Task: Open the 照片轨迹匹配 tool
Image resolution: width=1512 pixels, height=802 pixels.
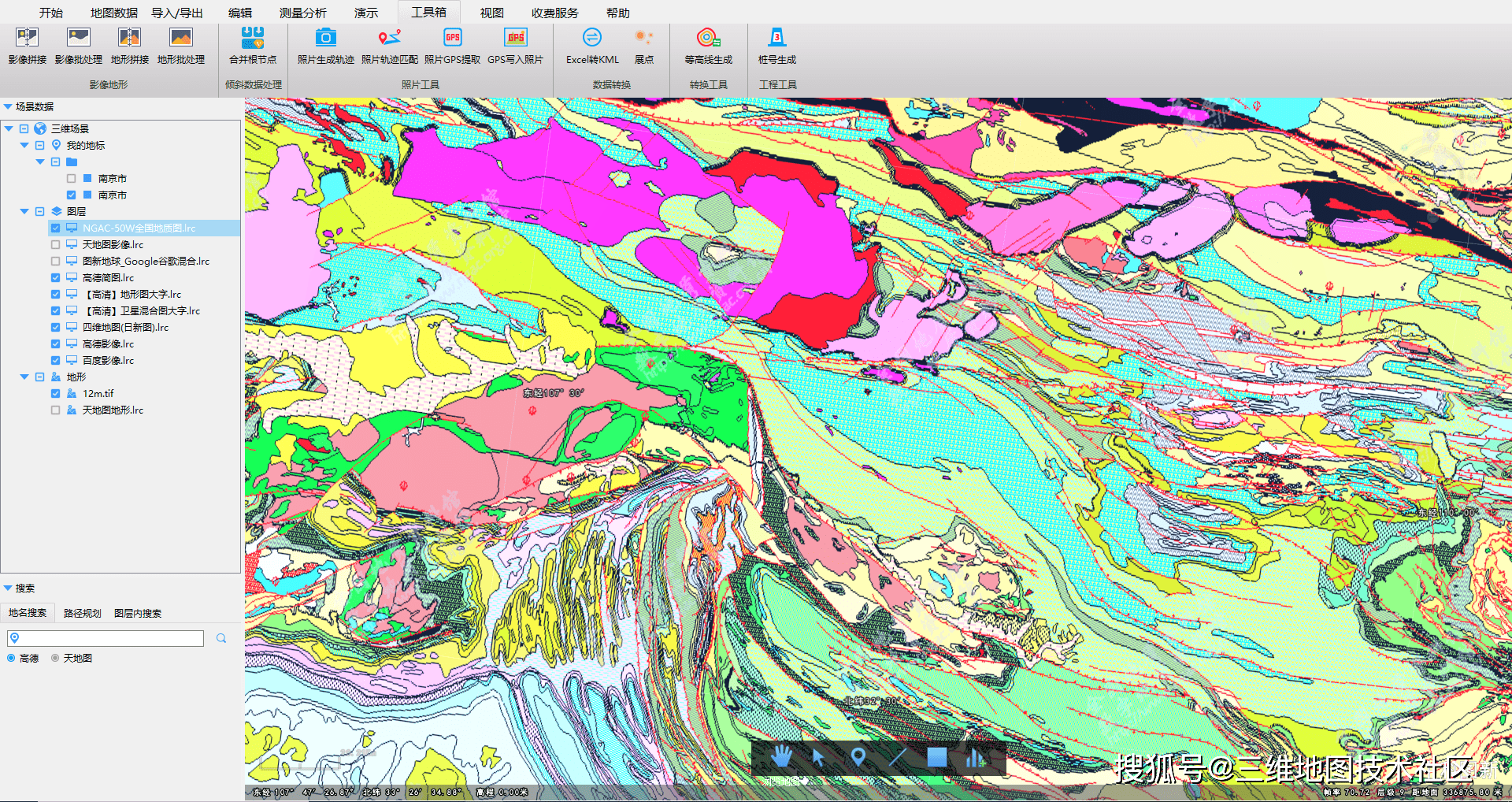Action: tap(390, 46)
